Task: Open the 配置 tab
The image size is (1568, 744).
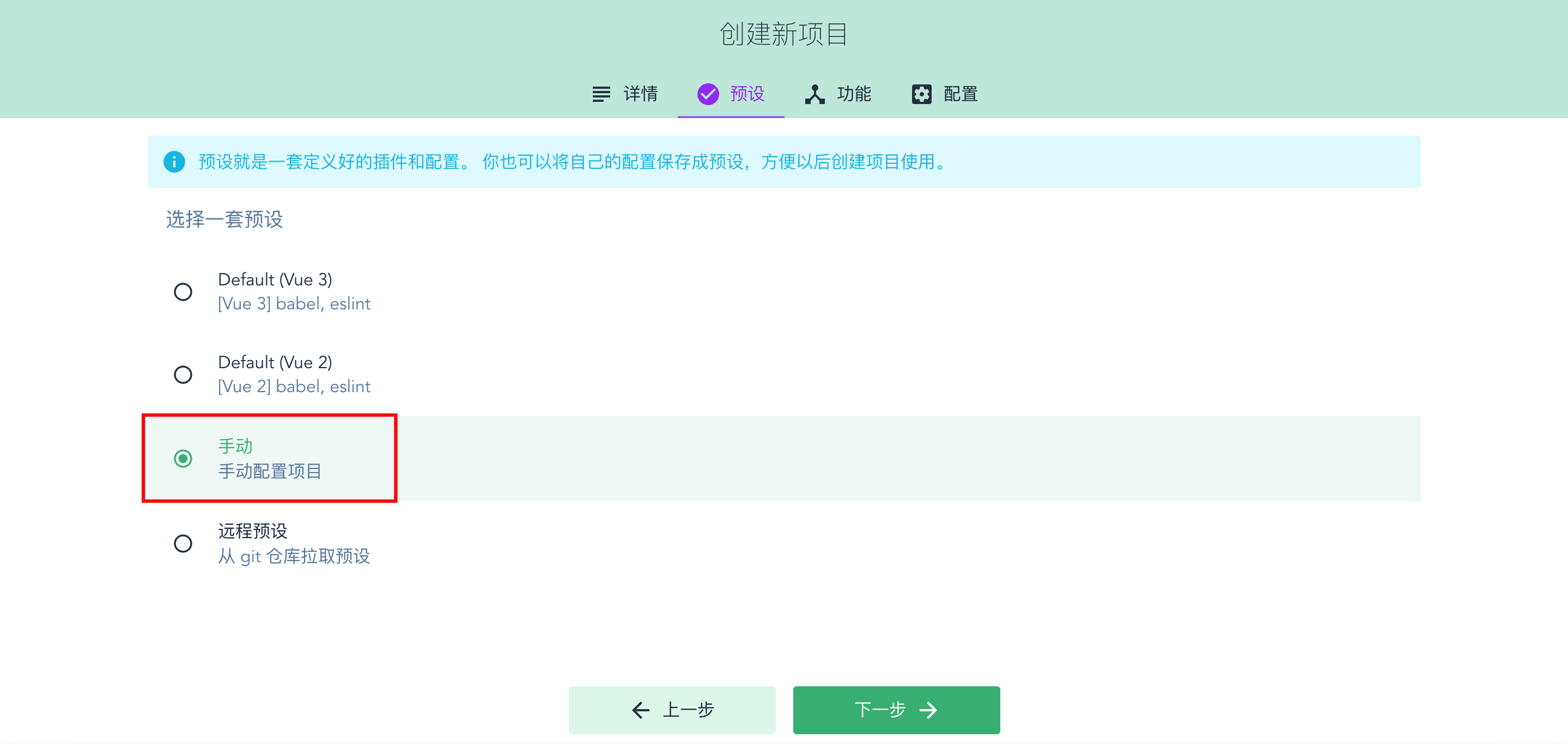Action: [960, 94]
